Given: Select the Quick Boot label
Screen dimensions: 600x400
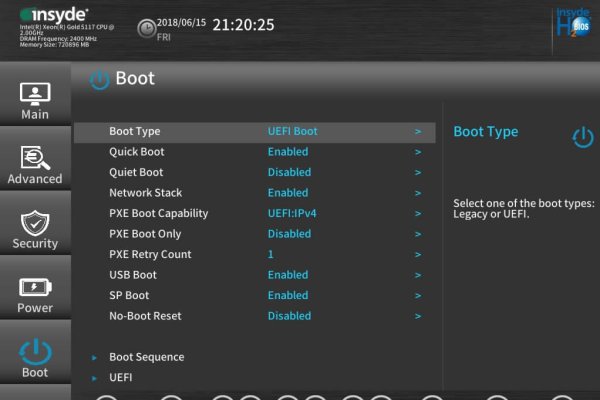Looking at the screenshot, I should tap(137, 152).
